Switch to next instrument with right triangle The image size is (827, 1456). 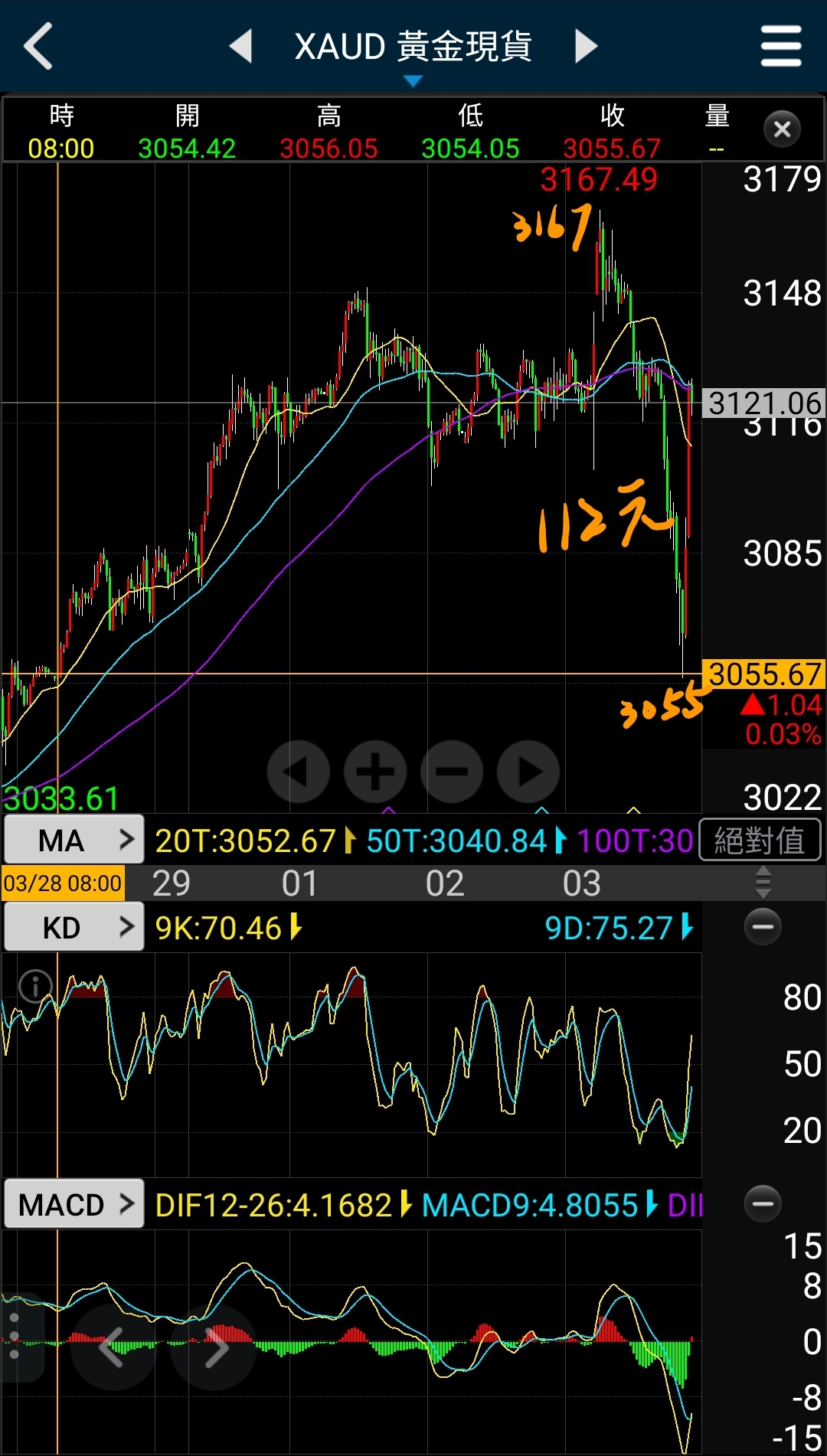coord(586,46)
